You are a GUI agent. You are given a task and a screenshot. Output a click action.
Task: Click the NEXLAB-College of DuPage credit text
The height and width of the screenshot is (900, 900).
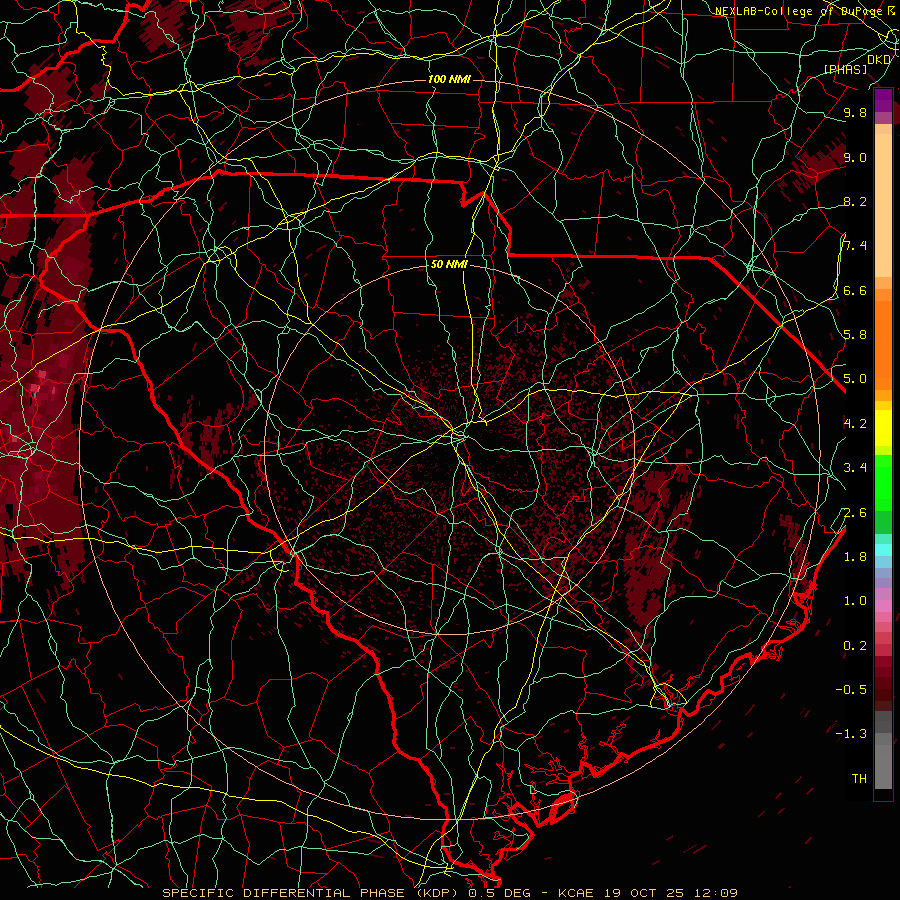[799, 11]
